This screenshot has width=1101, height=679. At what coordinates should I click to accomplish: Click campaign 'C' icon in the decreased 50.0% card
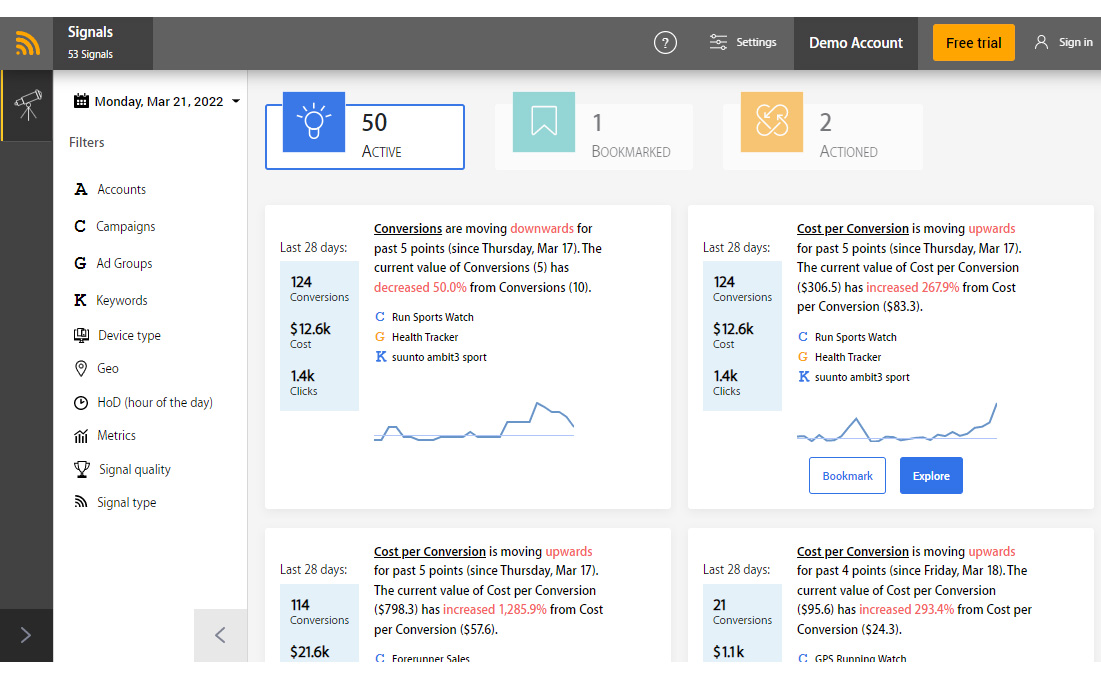380,317
